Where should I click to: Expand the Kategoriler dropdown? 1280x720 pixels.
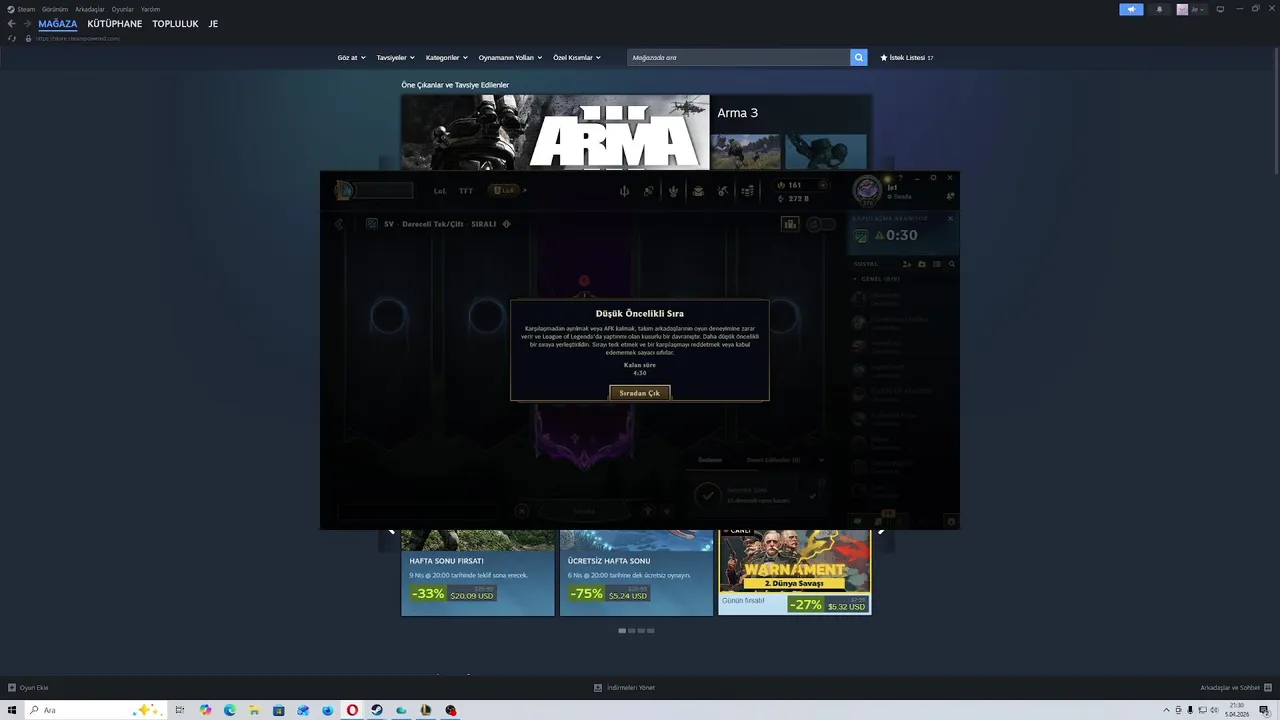tap(446, 58)
